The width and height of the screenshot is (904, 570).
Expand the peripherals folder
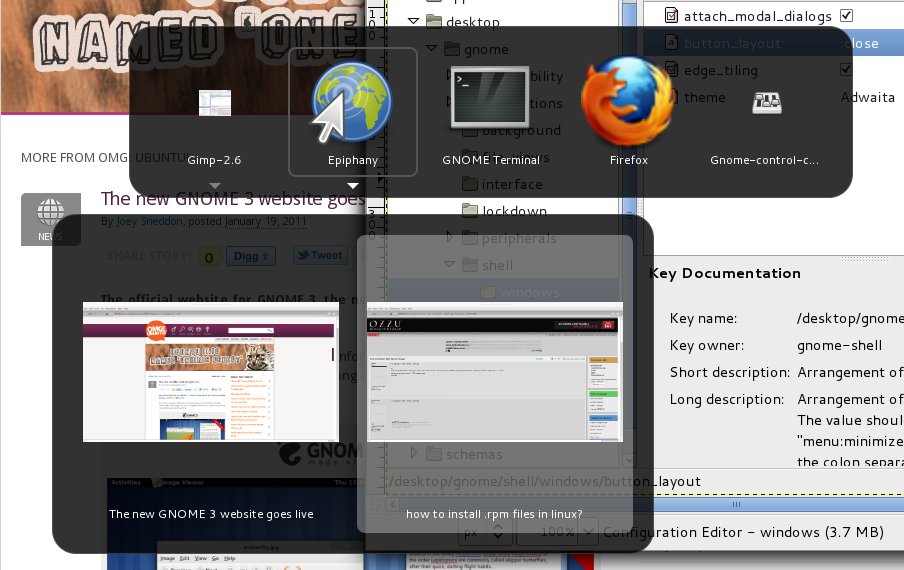tap(450, 236)
